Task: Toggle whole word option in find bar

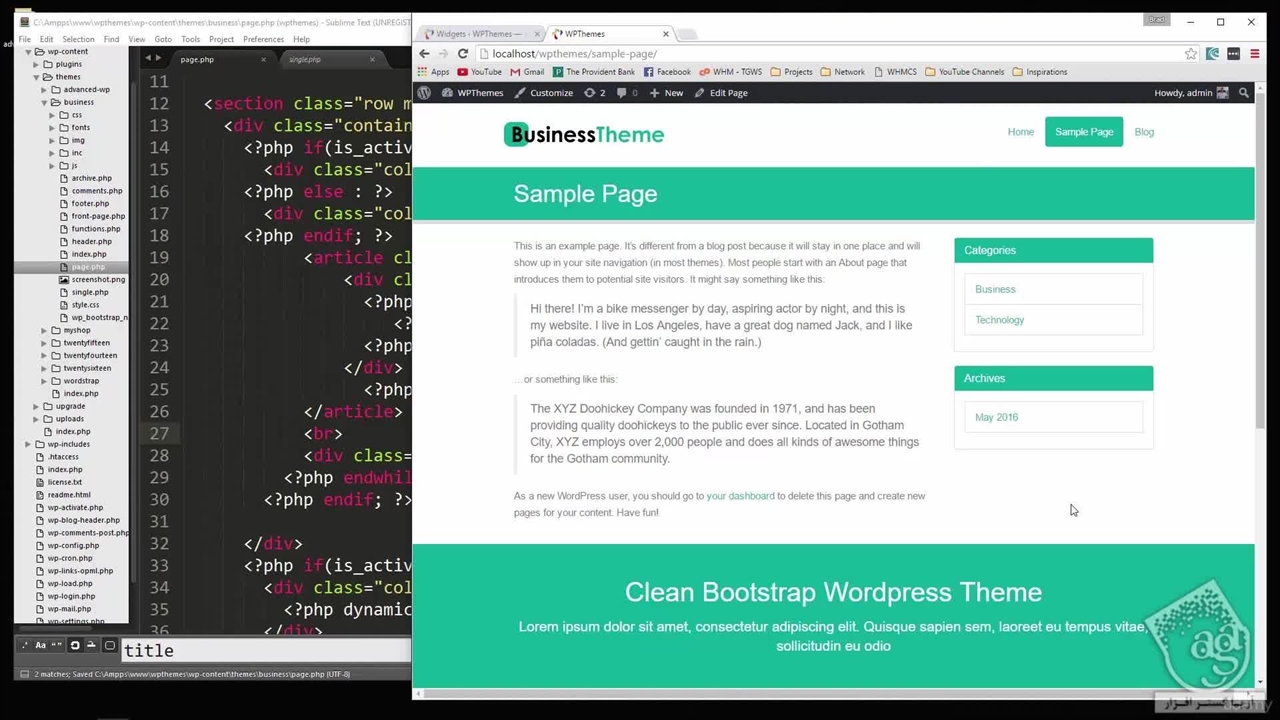Action: pyautogui.click(x=57, y=646)
